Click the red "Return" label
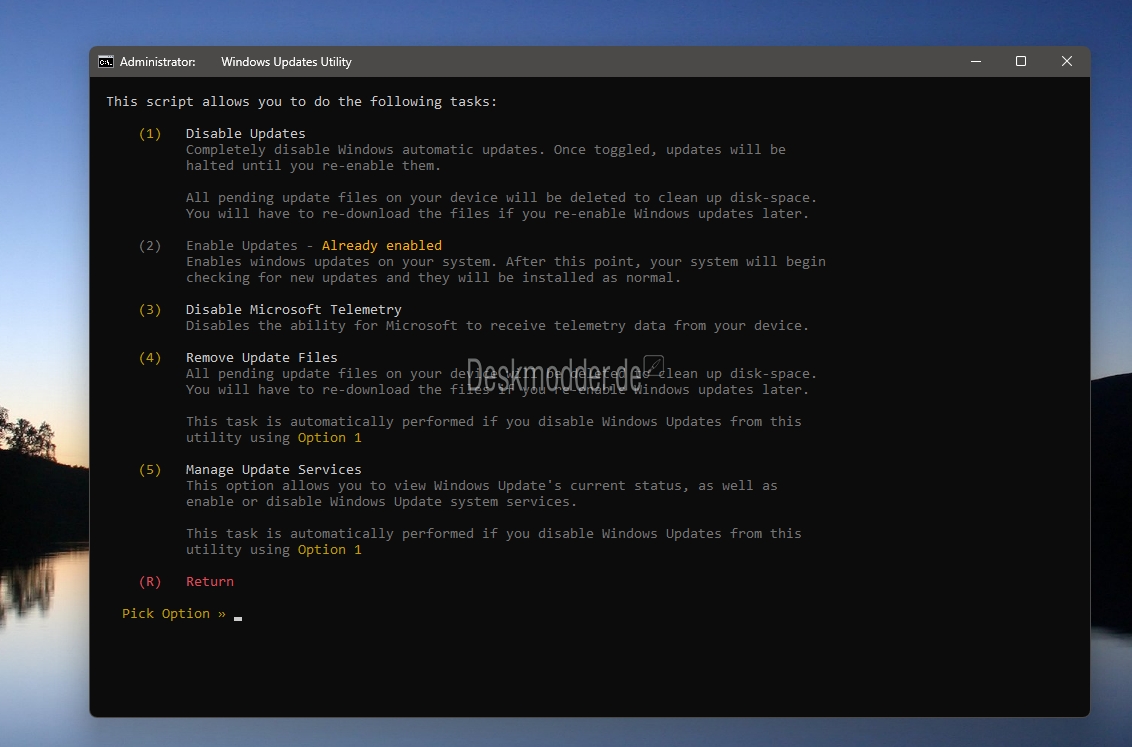Viewport: 1132px width, 747px height. (x=210, y=582)
